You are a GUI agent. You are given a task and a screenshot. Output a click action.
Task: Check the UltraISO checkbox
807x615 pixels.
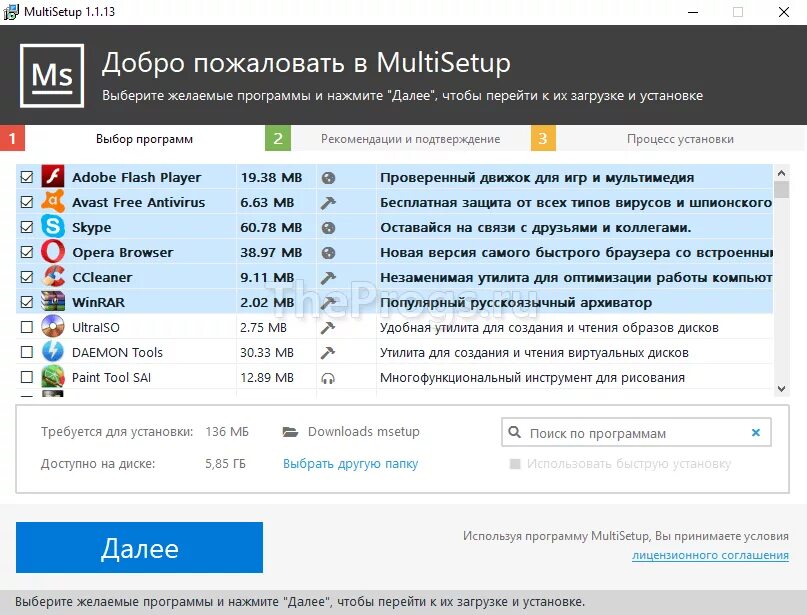pyautogui.click(x=27, y=327)
